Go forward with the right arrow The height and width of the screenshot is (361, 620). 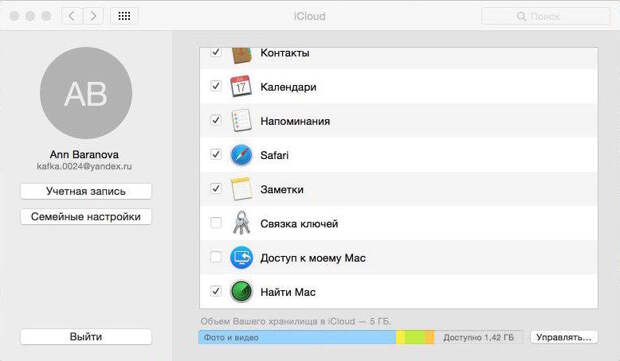pyautogui.click(x=93, y=16)
